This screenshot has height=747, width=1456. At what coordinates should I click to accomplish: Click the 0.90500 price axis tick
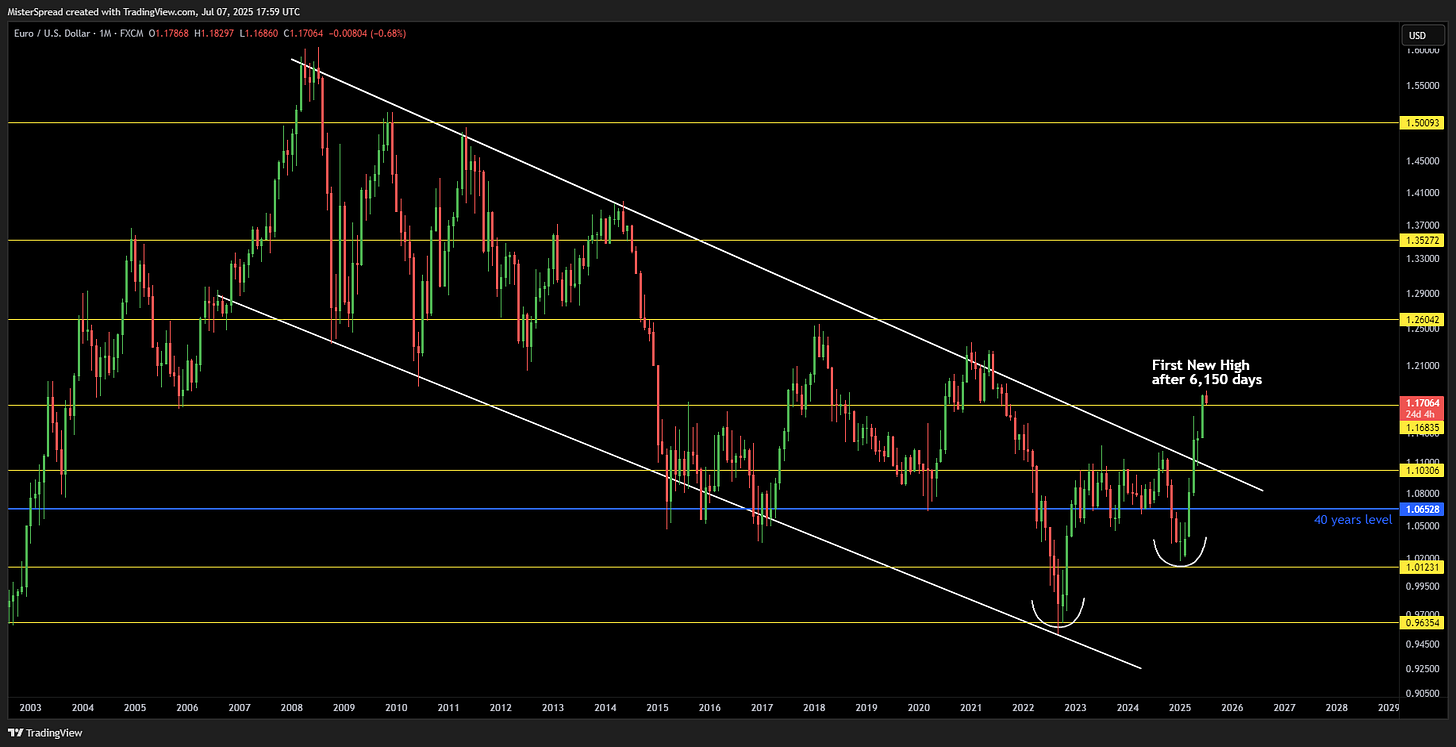(x=1424, y=692)
